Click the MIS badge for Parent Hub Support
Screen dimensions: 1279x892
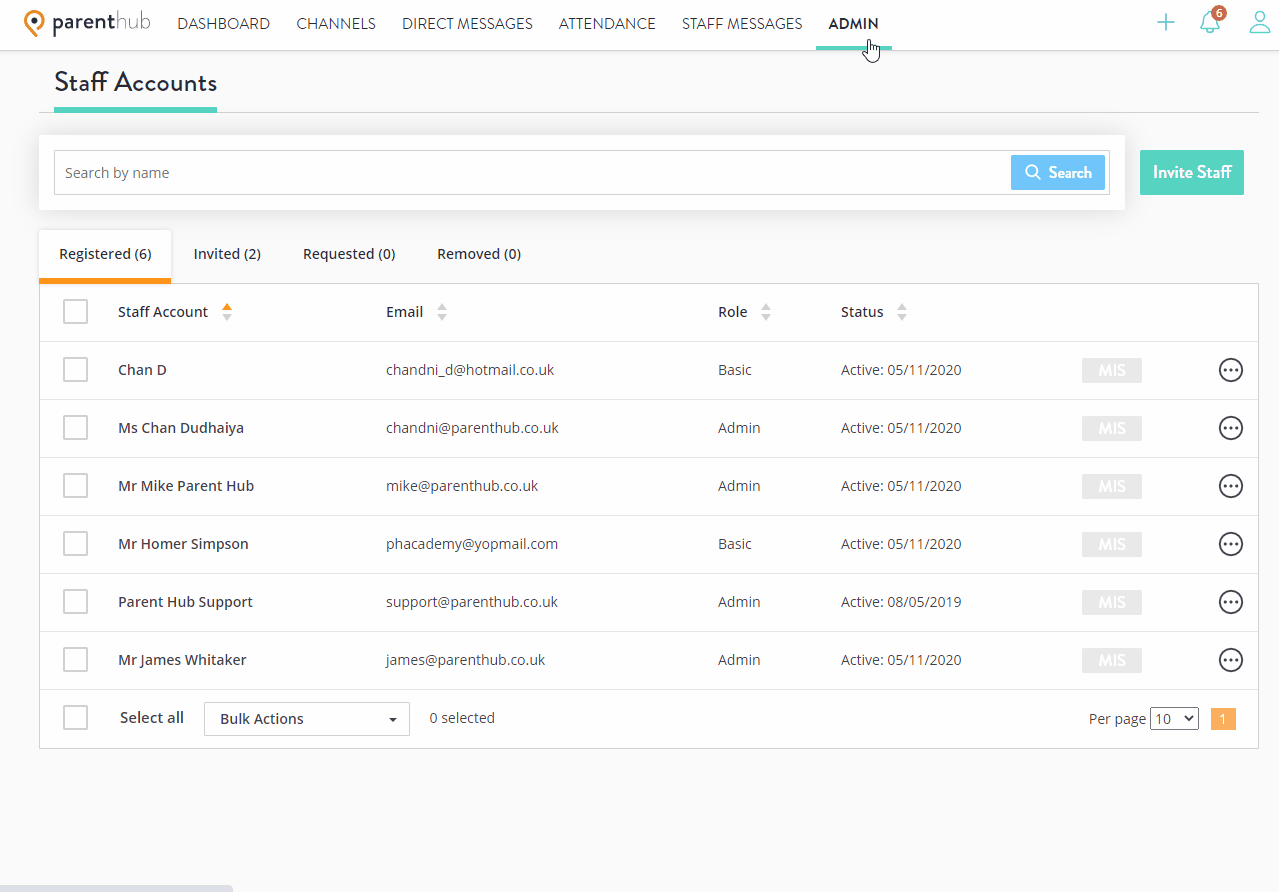(1112, 602)
